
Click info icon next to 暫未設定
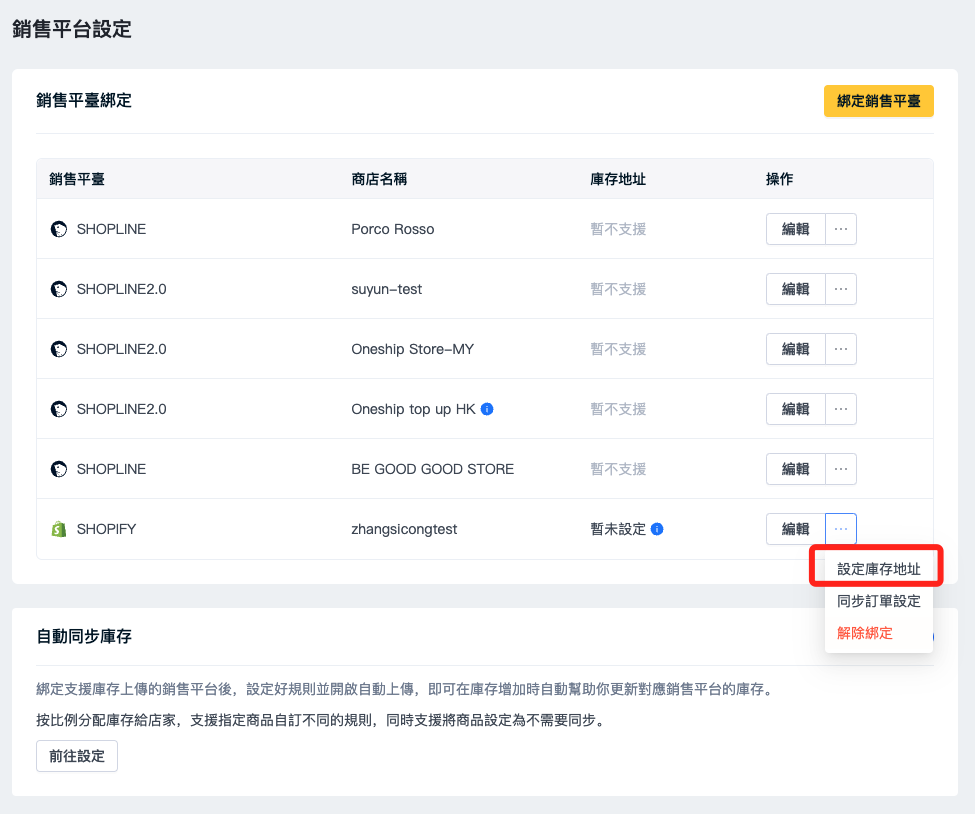[x=657, y=529]
